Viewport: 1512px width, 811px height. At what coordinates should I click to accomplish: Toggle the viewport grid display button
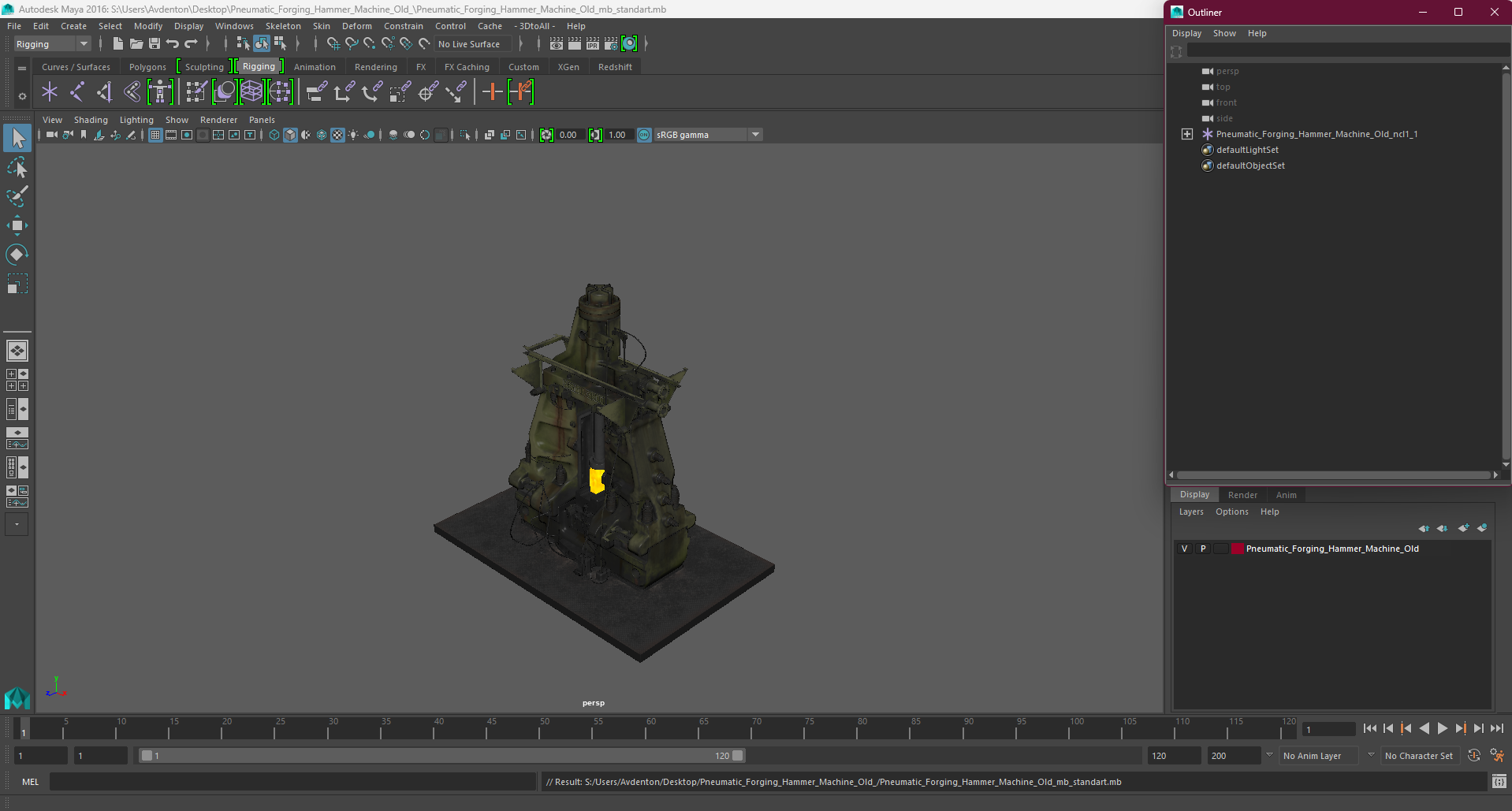click(155, 135)
